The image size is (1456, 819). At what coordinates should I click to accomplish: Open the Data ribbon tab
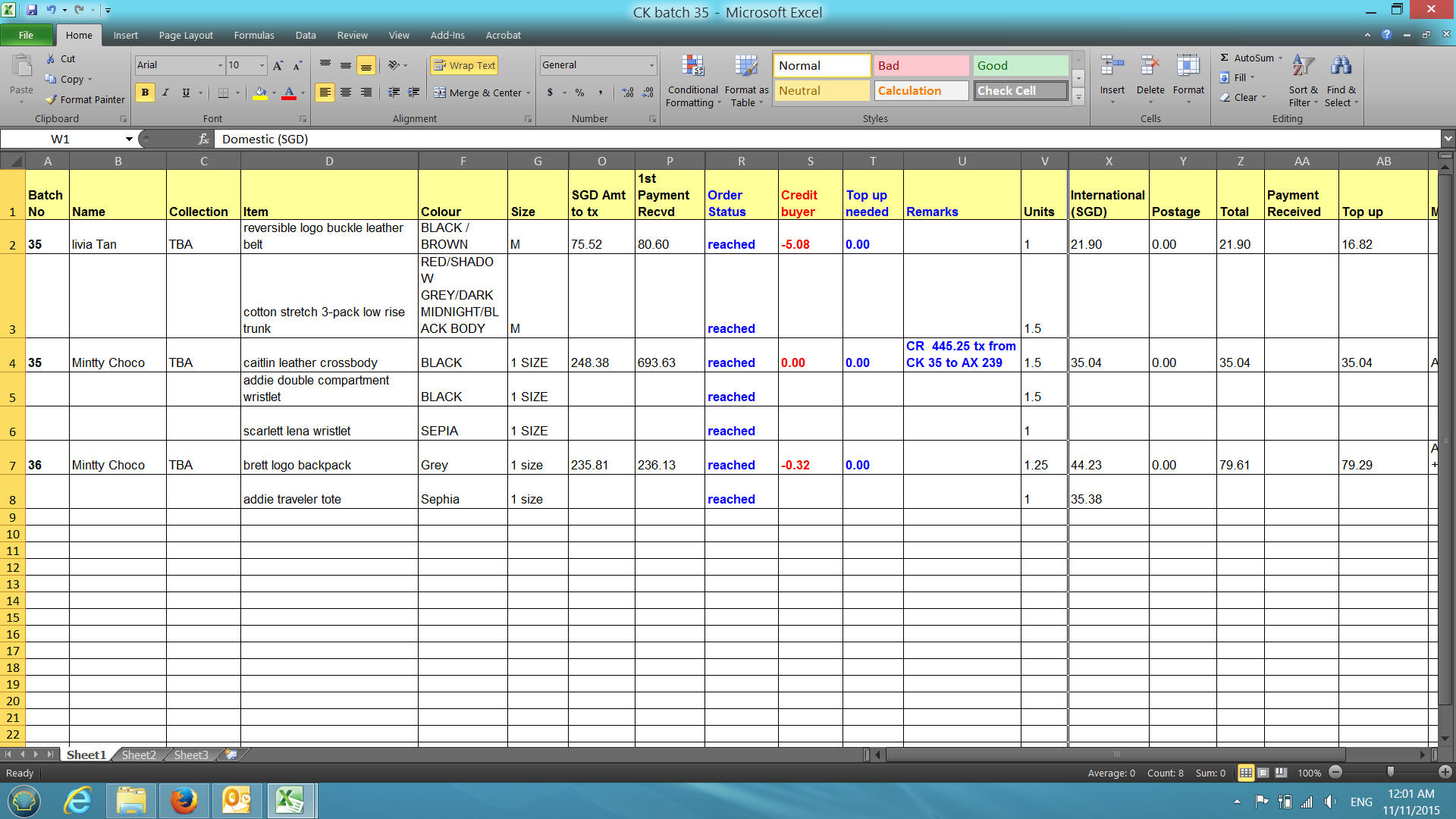pyautogui.click(x=306, y=35)
